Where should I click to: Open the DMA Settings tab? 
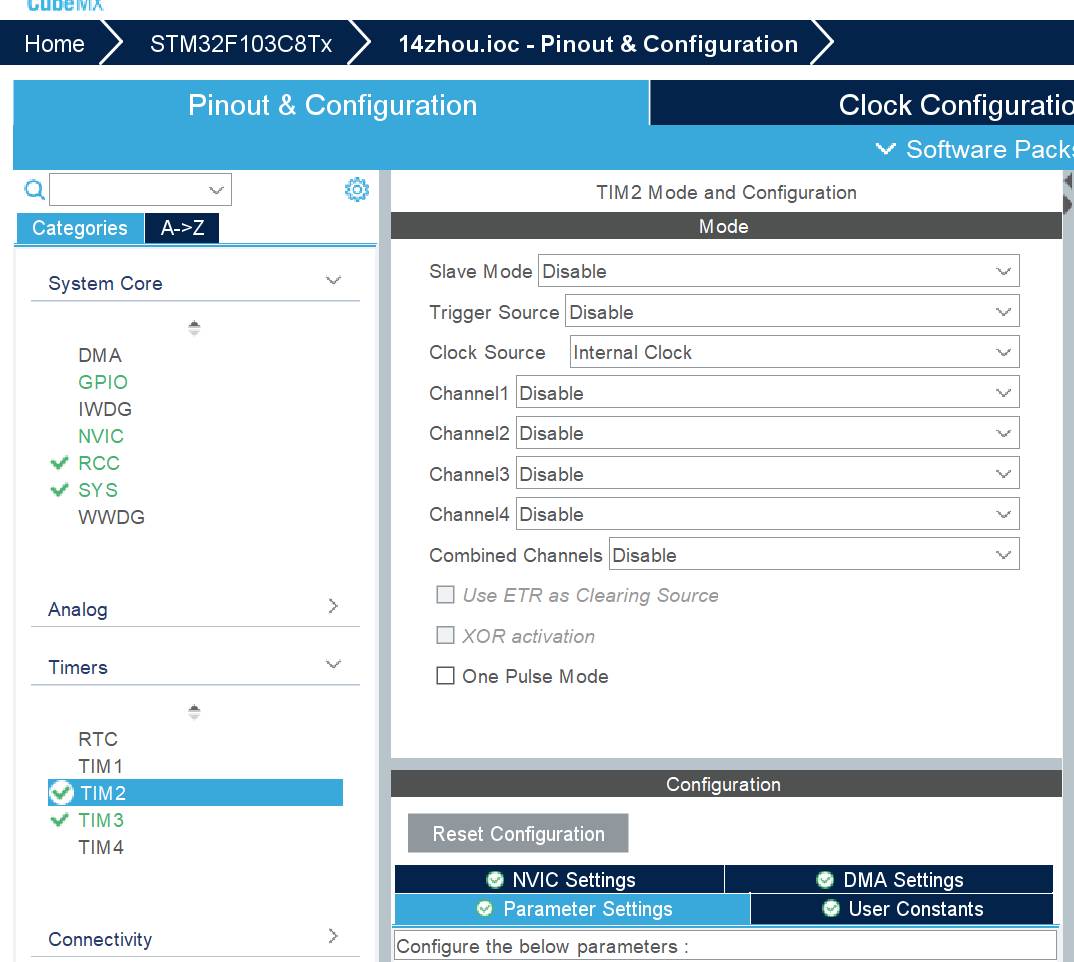click(x=889, y=879)
